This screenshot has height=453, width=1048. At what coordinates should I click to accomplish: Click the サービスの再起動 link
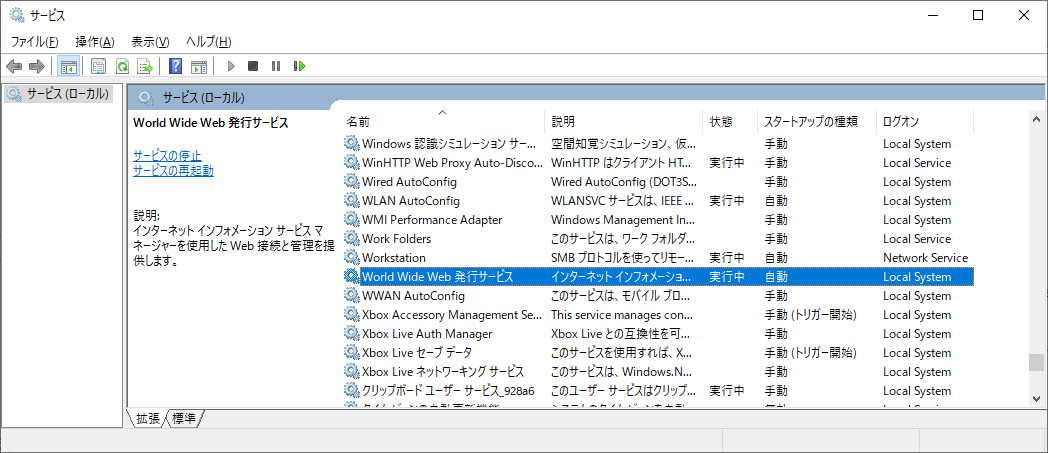[x=173, y=170]
